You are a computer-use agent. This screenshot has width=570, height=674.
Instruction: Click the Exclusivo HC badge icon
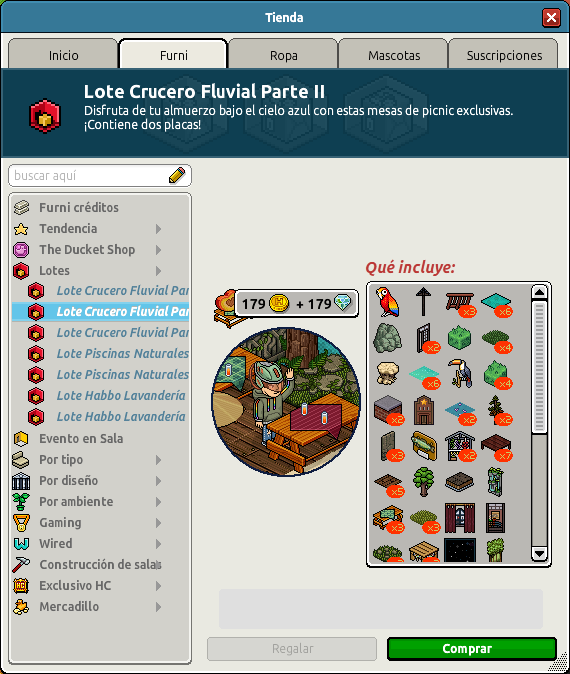21,585
